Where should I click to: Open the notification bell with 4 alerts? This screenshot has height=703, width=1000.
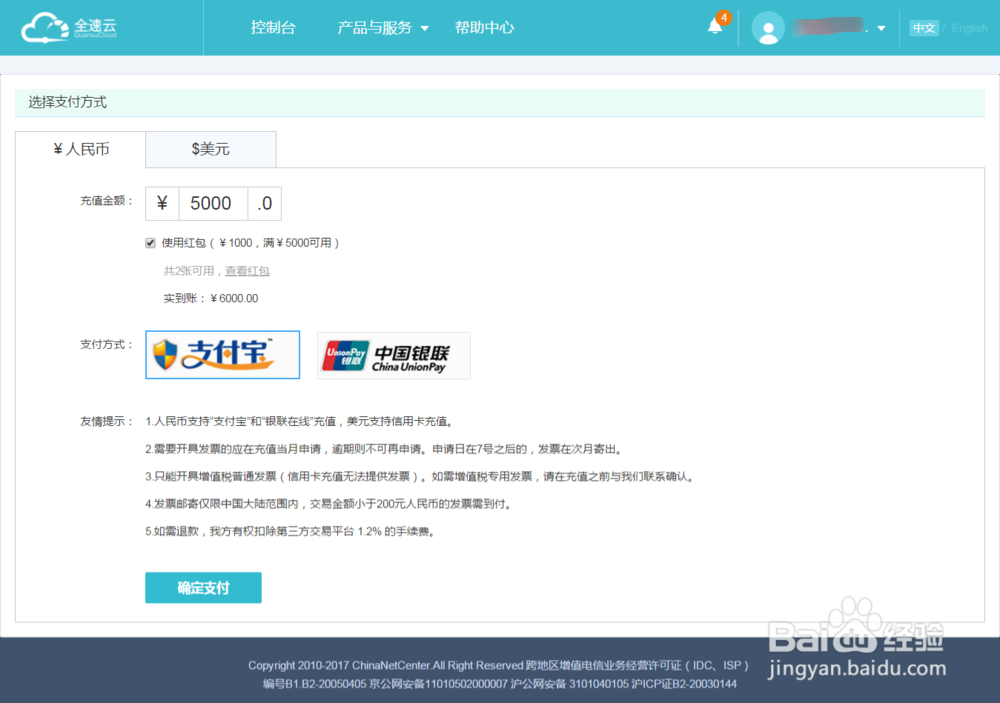coord(714,27)
